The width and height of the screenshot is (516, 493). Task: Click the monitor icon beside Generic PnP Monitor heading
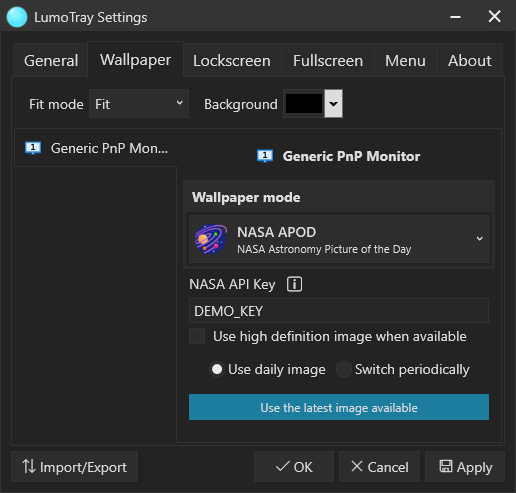(265, 156)
